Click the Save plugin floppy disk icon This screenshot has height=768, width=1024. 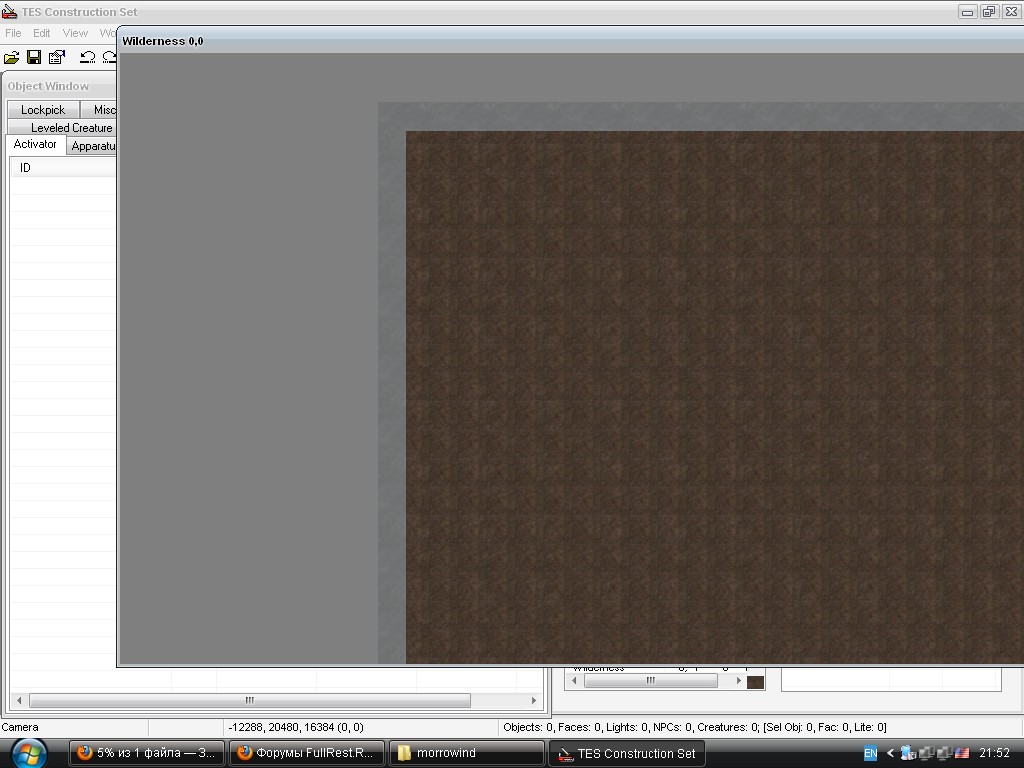[34, 57]
